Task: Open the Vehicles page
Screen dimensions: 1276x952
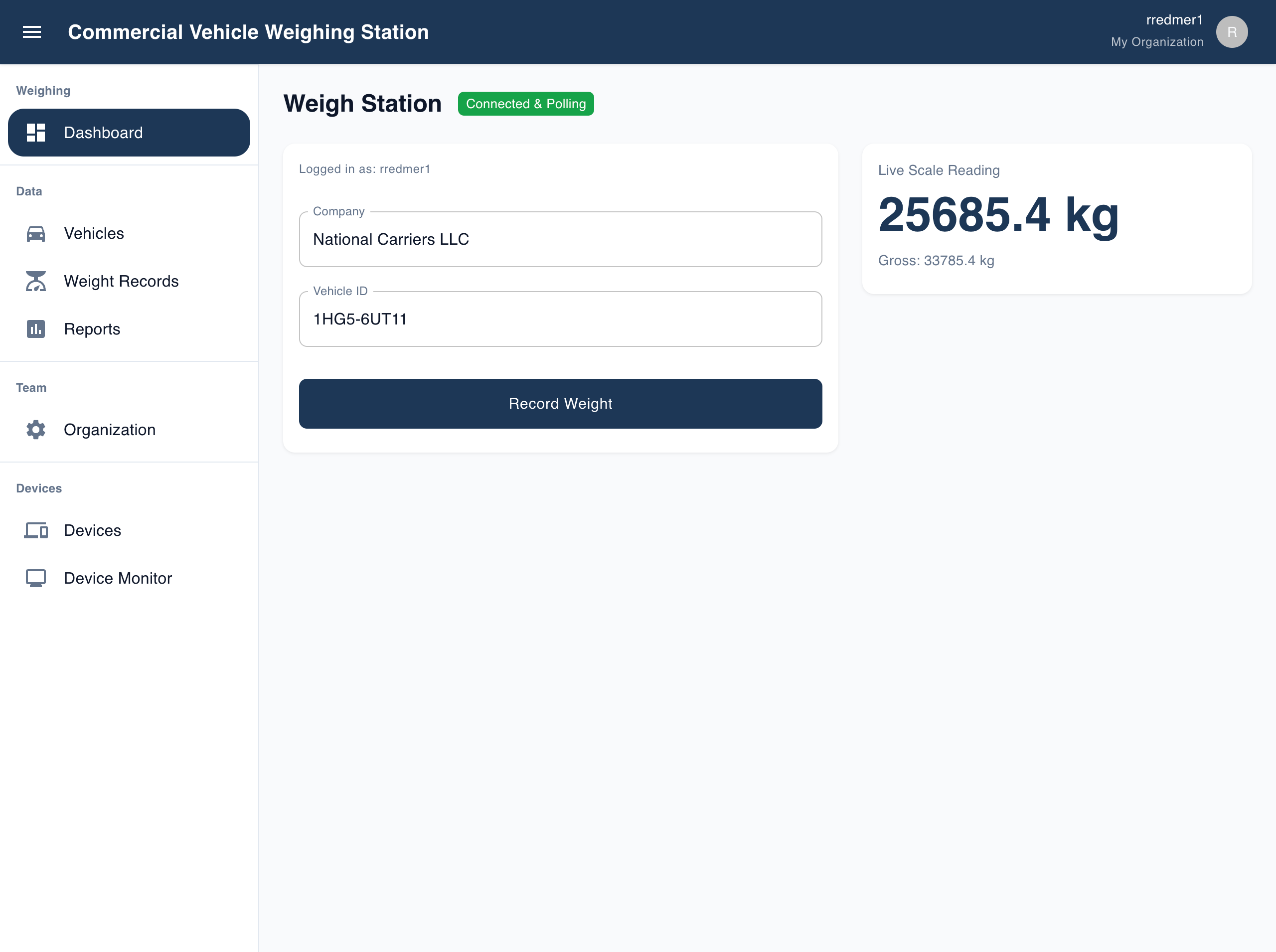Action: coord(129,233)
